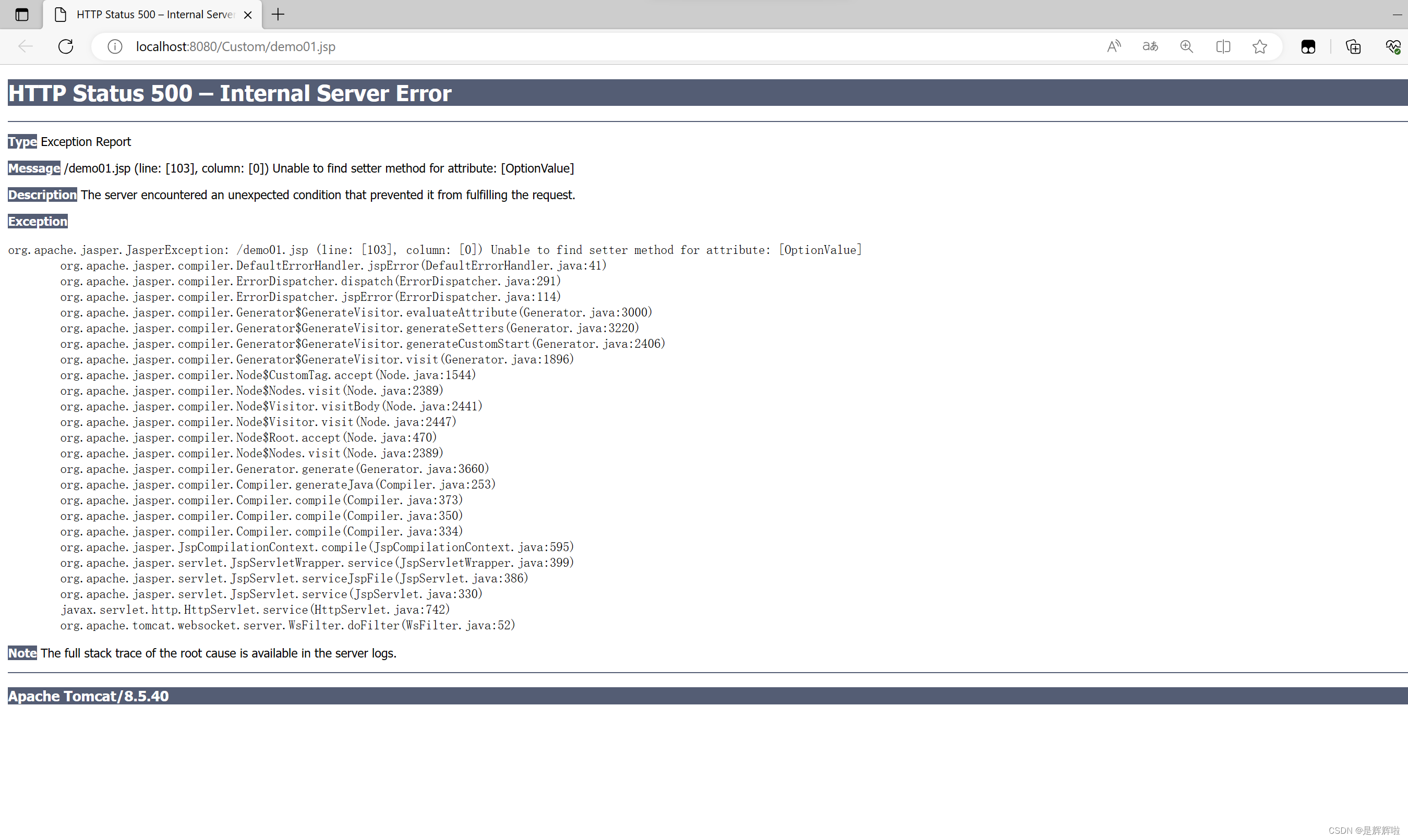The image size is (1408, 840).
Task: Click the Message label
Action: 34,168
